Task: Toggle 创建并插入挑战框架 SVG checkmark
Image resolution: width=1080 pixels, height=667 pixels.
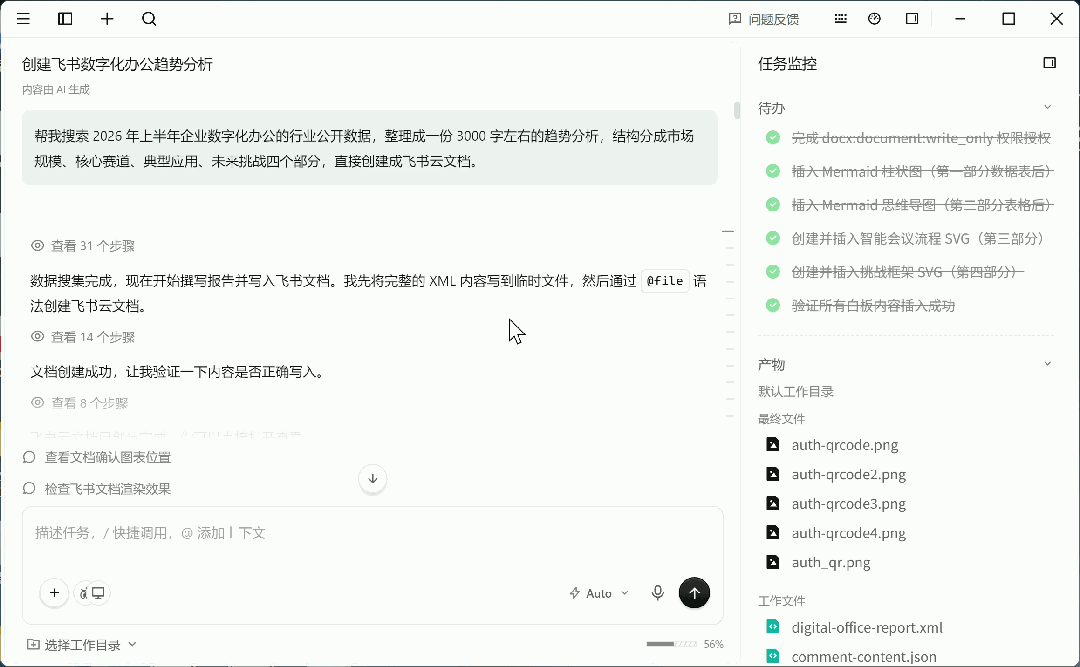Action: tap(773, 271)
